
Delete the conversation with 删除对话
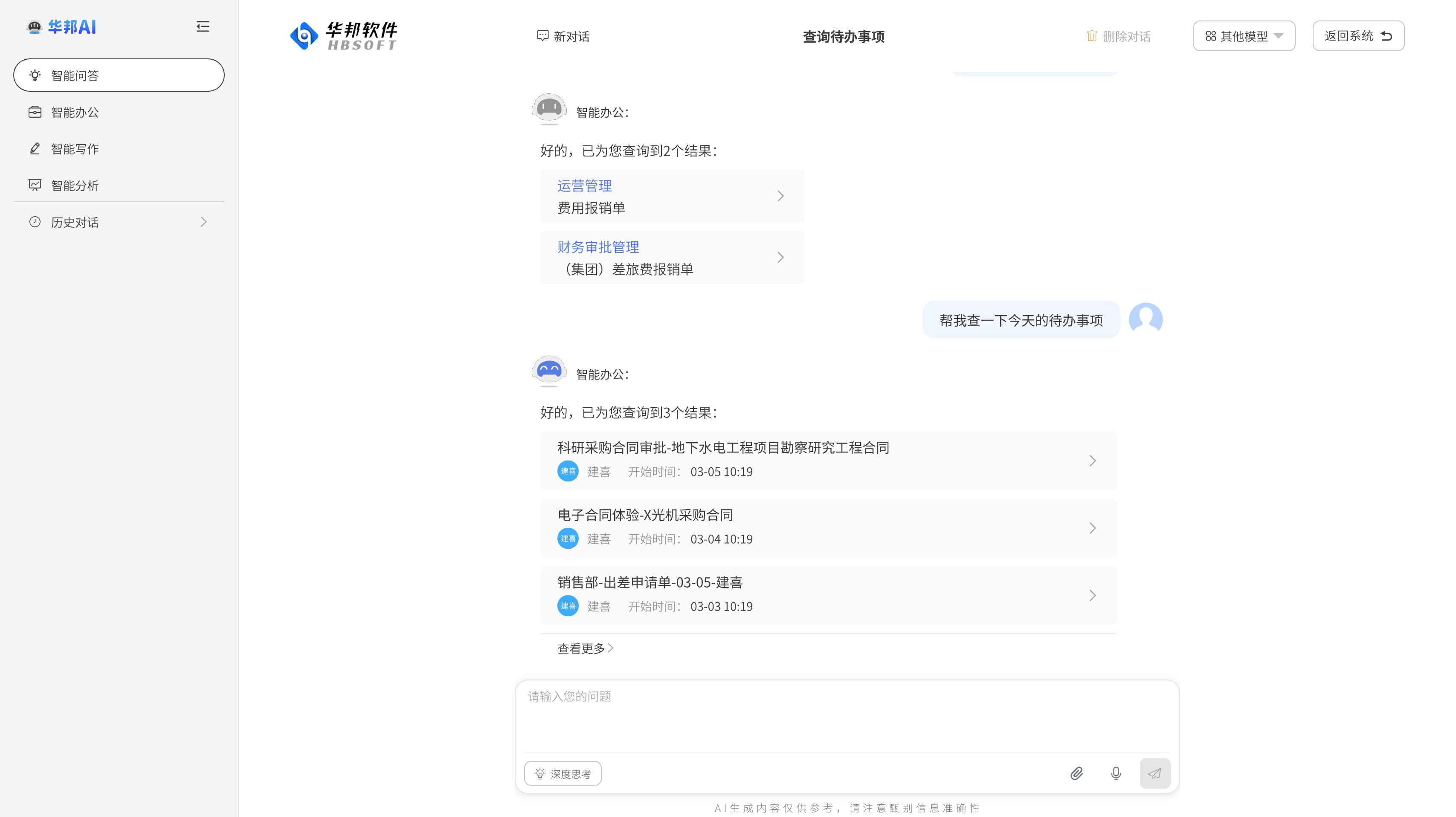[1119, 36]
